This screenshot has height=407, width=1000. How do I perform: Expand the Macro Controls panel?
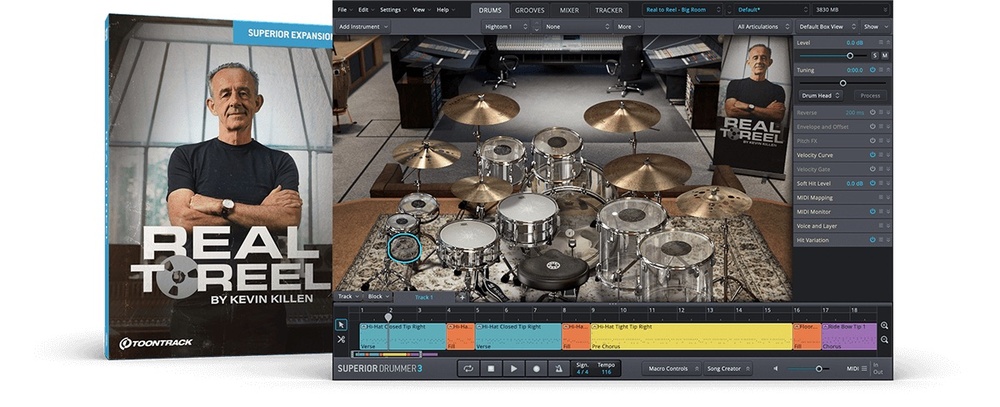coord(671,369)
